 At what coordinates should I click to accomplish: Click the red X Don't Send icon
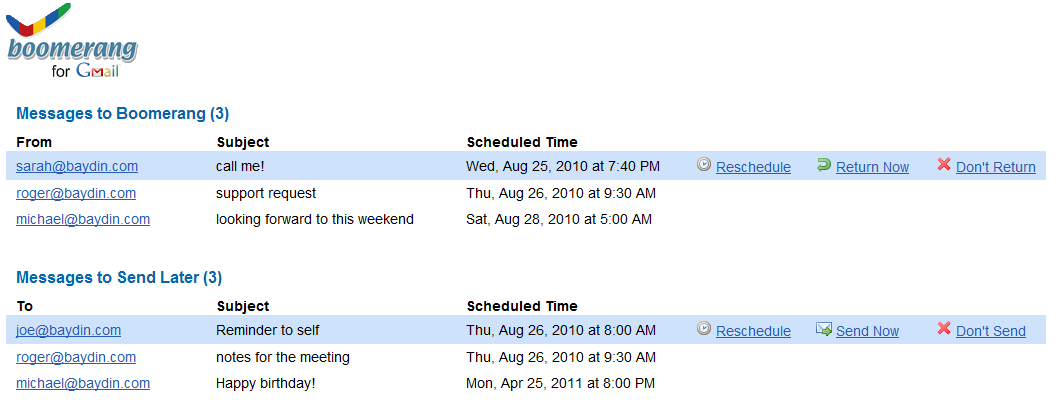(944, 329)
